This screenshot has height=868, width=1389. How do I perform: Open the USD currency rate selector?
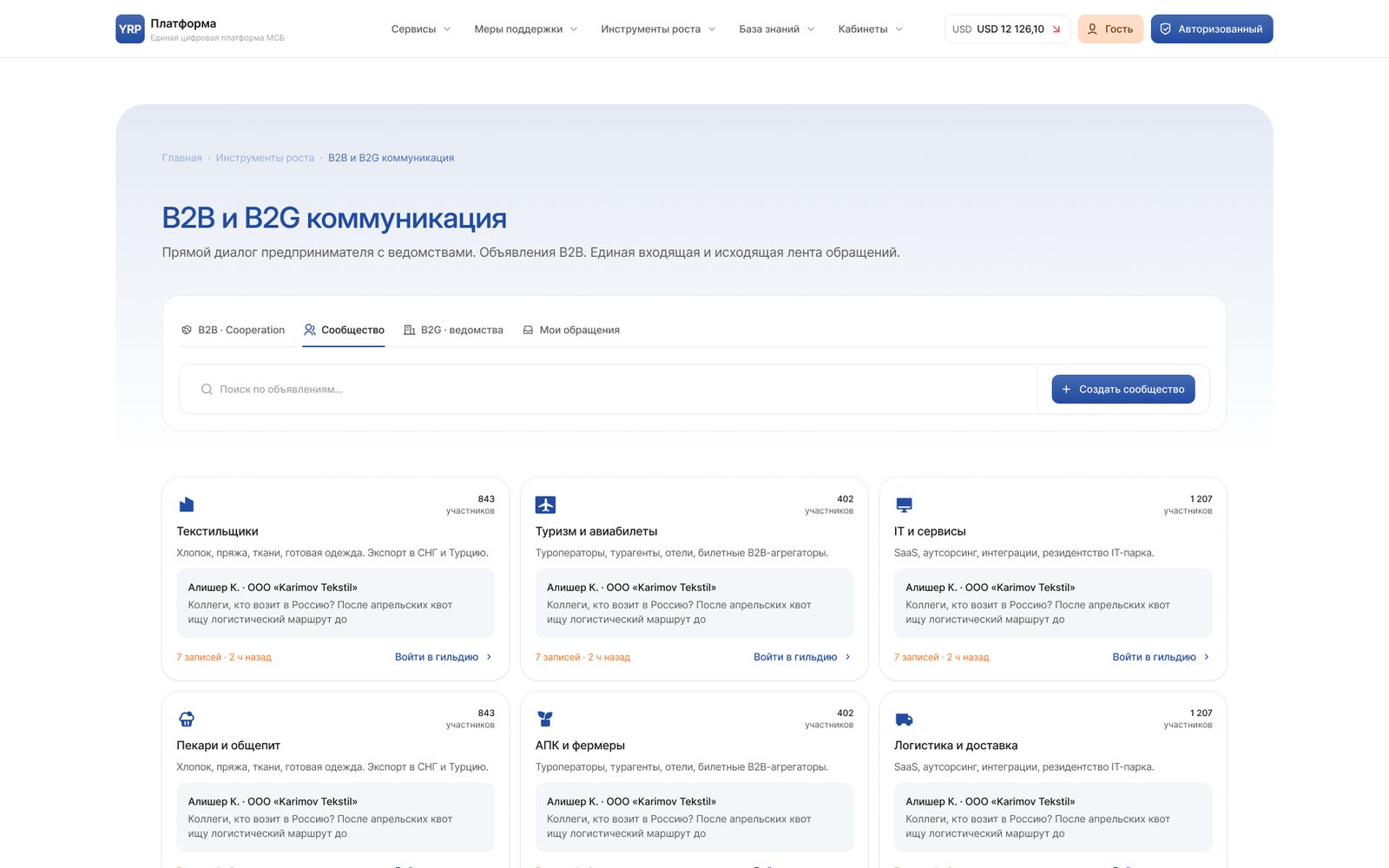1007,29
